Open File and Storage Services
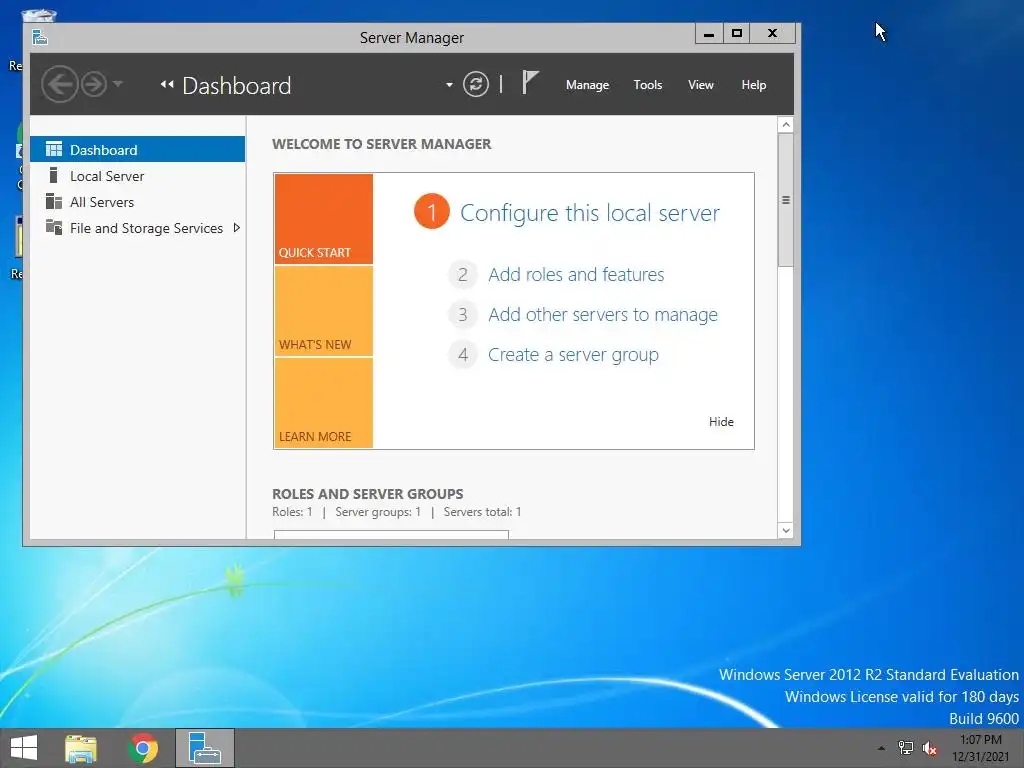 pos(138,228)
